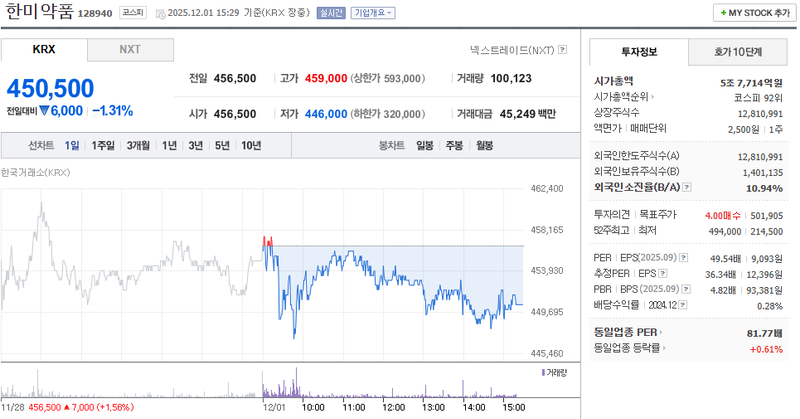Click the -1.31% change rate
Viewport: 800px width, 419px height.
[x=113, y=111]
